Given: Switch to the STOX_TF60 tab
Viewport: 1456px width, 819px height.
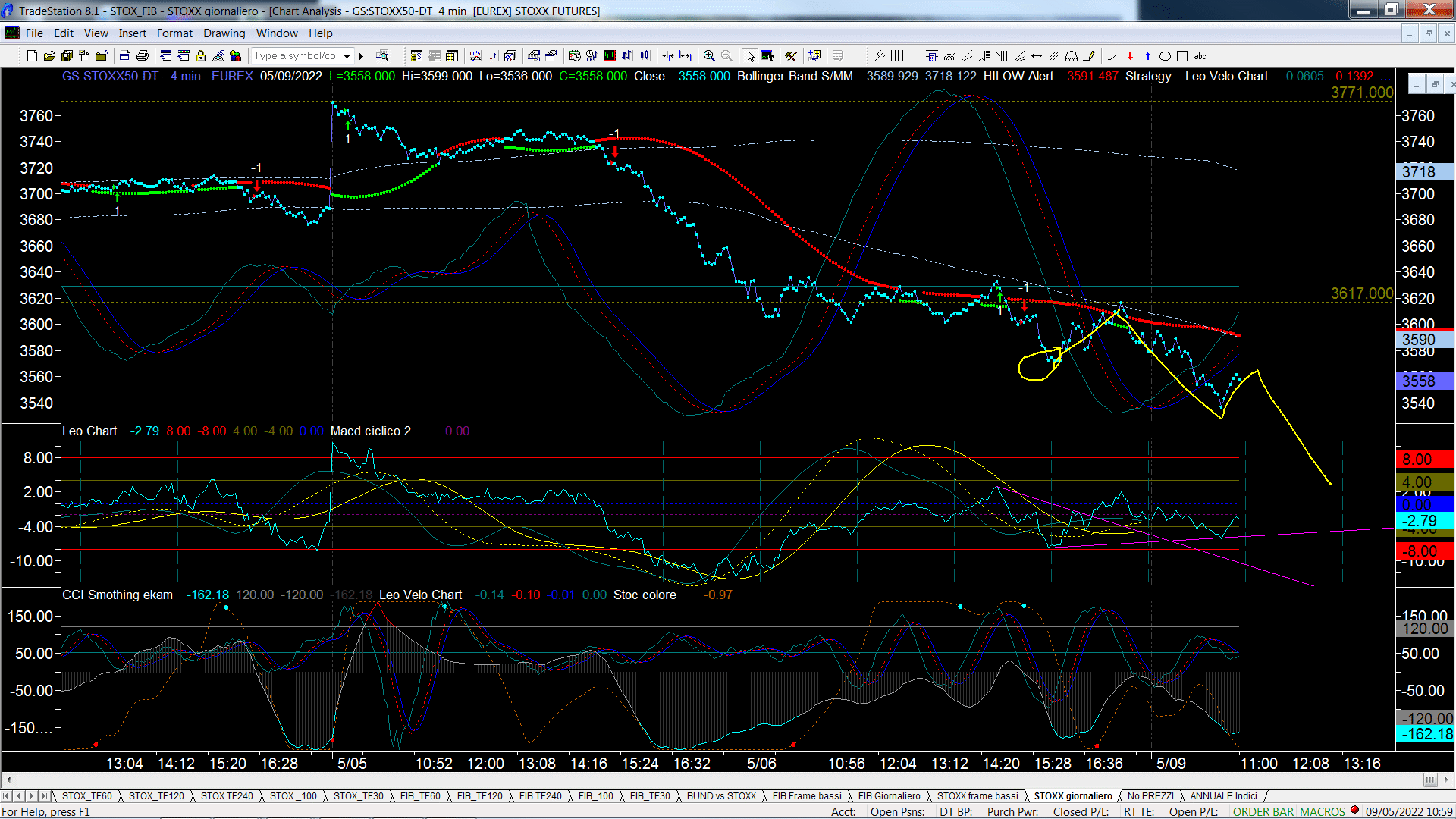Looking at the screenshot, I should (87, 796).
